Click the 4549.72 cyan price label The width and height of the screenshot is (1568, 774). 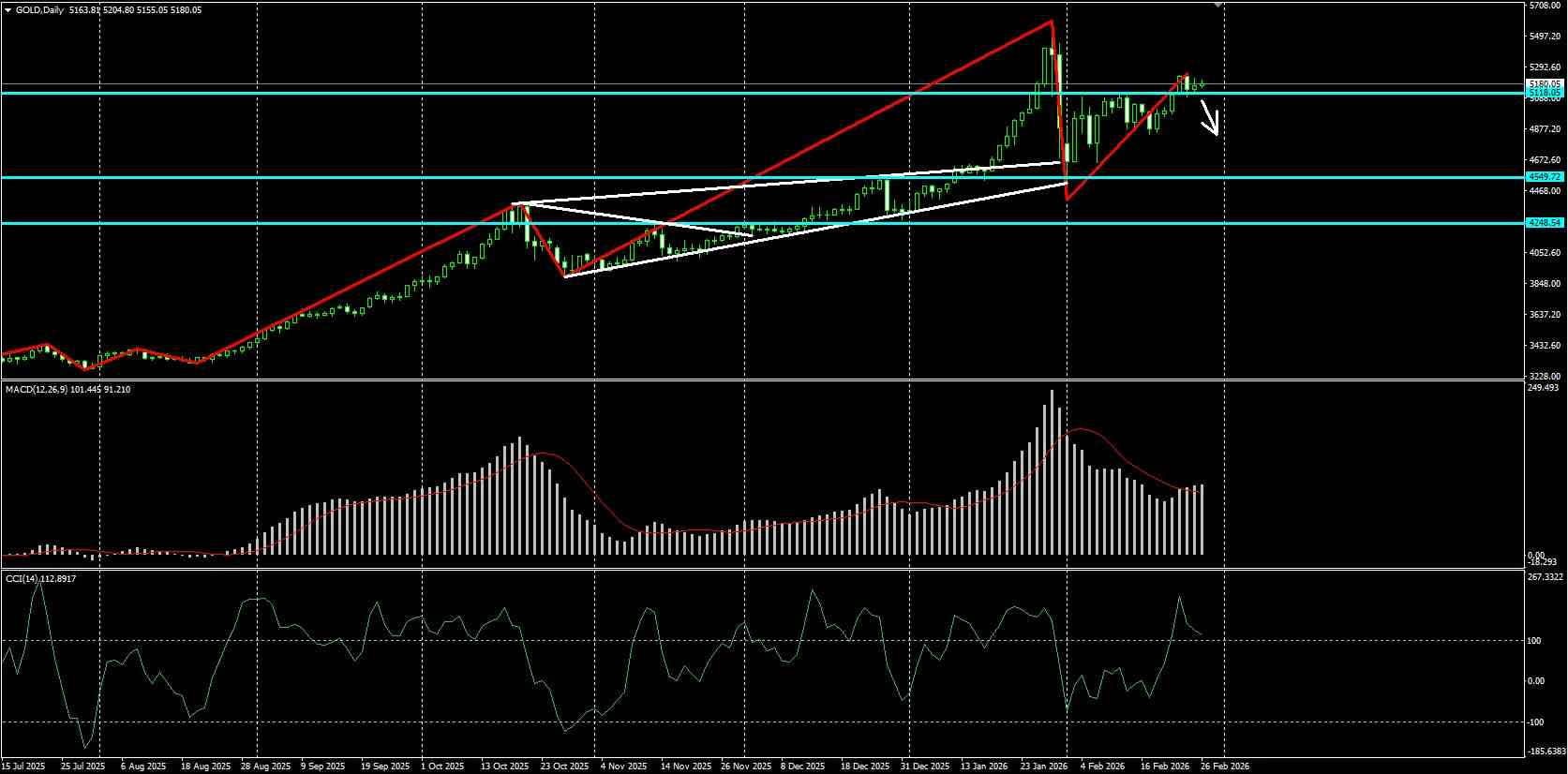coord(1545,176)
